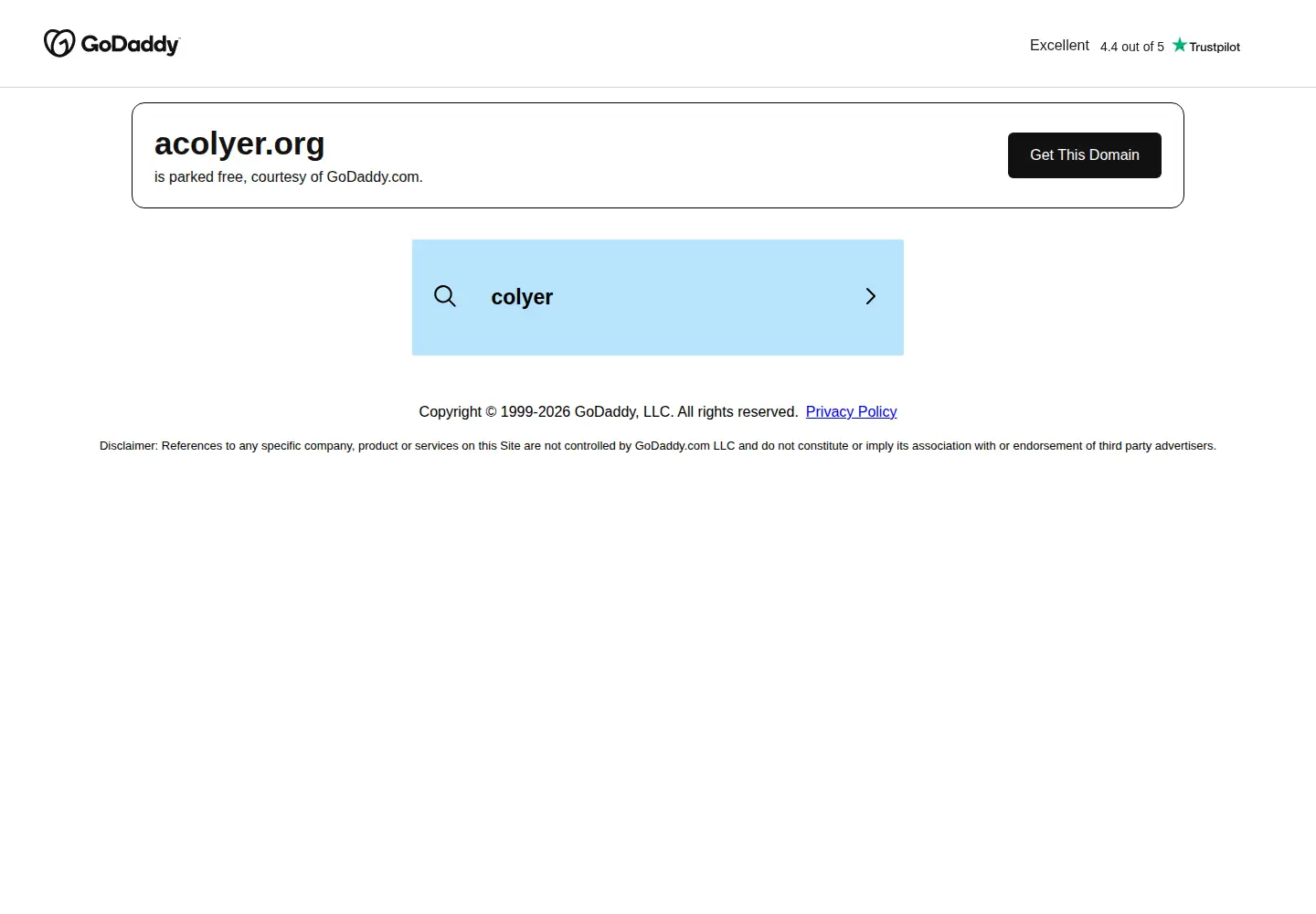The width and height of the screenshot is (1316, 914).
Task: Click the acolyer.org domain heading
Action: point(239,143)
